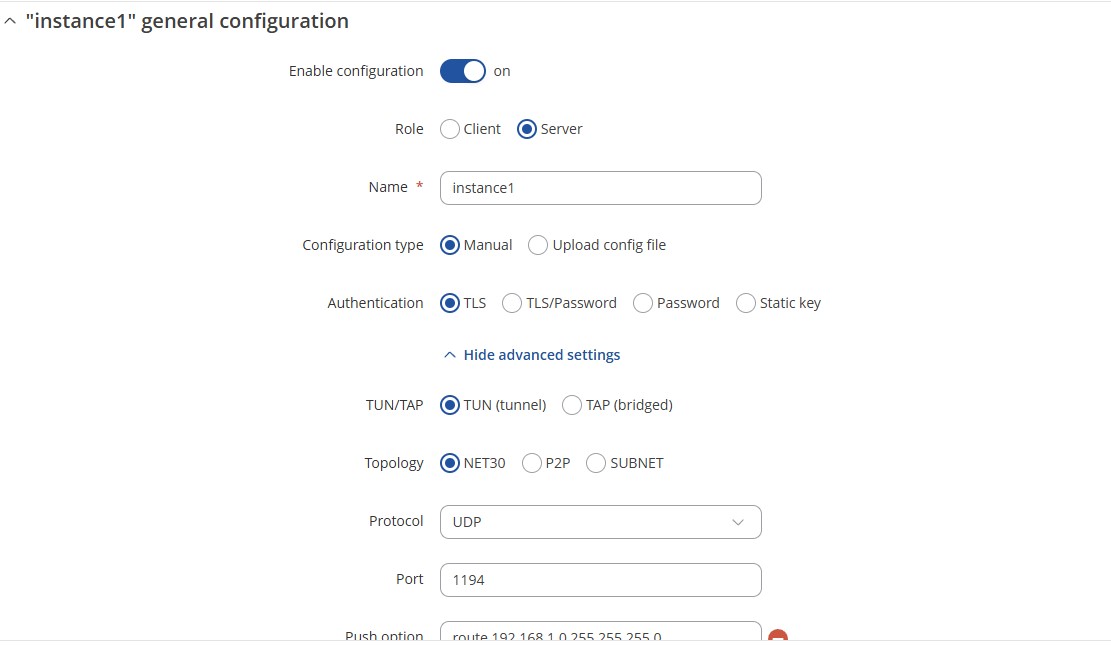This screenshot has width=1111, height=651.
Task: Toggle the Enable configuration switch
Action: click(463, 71)
